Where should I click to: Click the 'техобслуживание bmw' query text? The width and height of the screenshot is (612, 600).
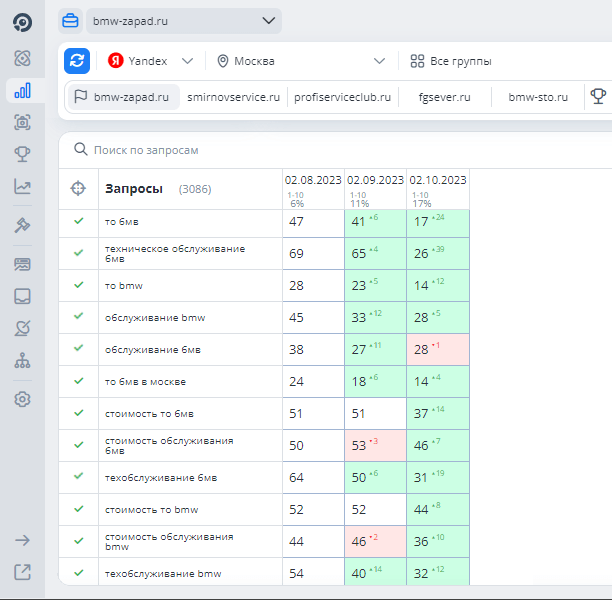tap(163, 573)
